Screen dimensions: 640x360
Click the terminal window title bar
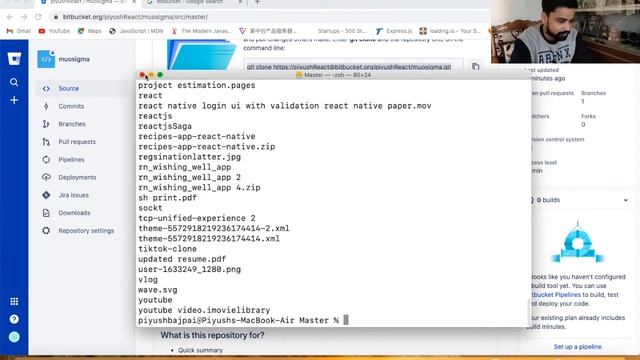tap(333, 75)
